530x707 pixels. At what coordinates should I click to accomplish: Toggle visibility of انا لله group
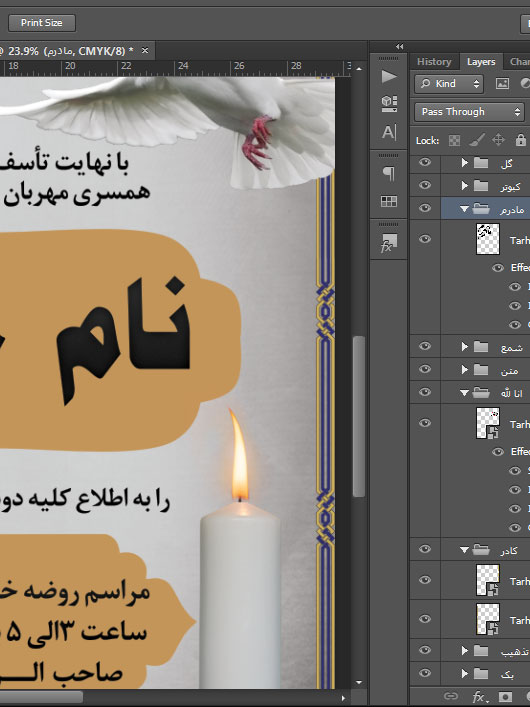coord(424,392)
